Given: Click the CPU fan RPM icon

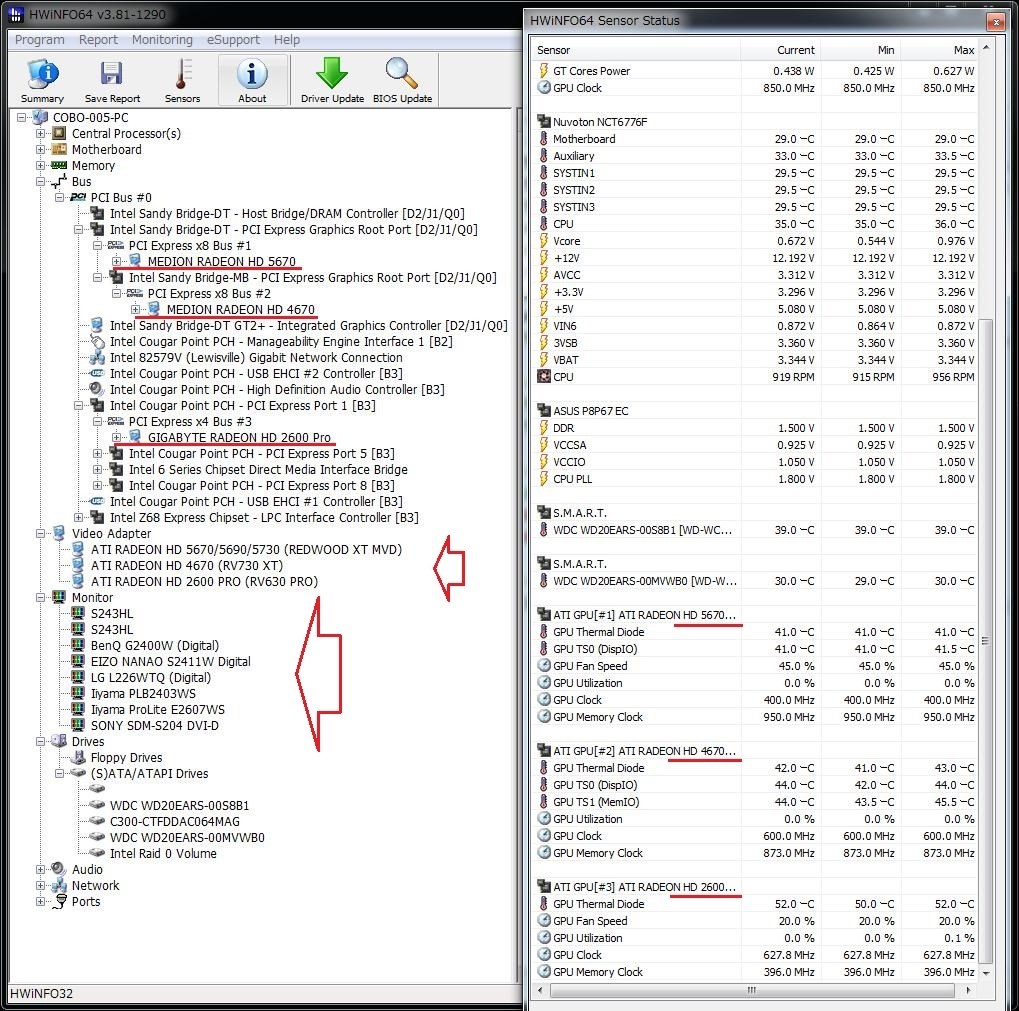Looking at the screenshot, I should pyautogui.click(x=543, y=376).
